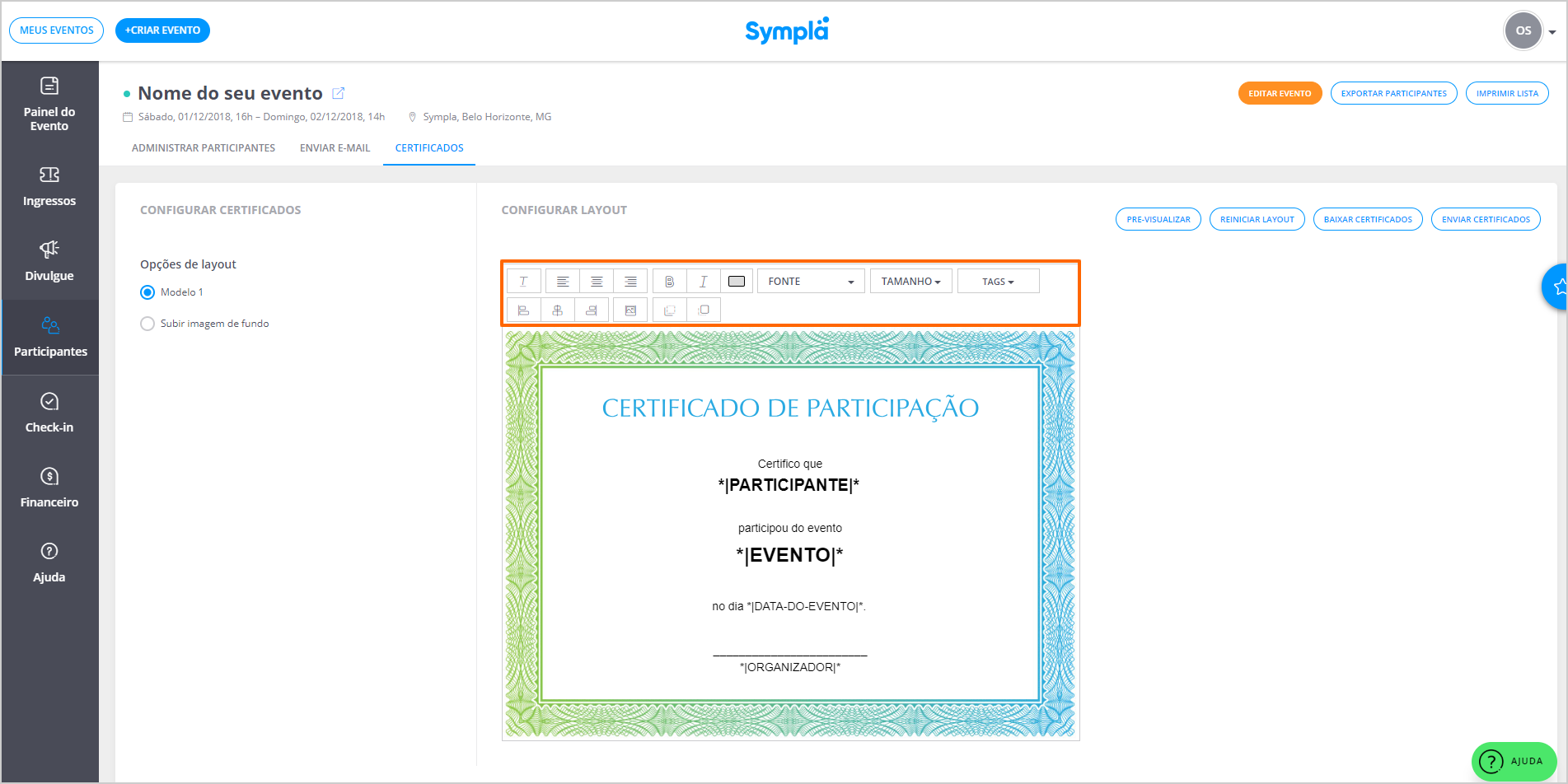Select the Modelo 1 layout option
1568x784 pixels.
point(148,292)
